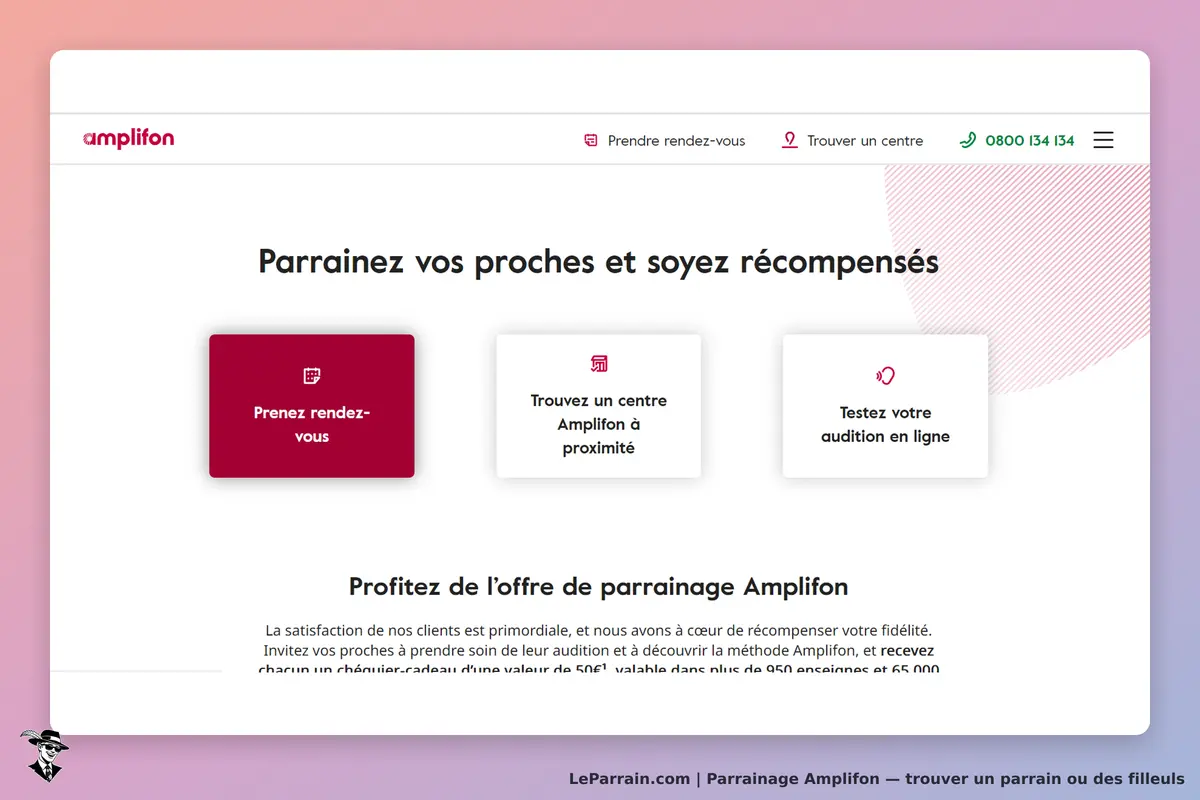Select the Trouvez un centre Amplifon card
Screen dimensions: 1200x800
(x=599, y=406)
